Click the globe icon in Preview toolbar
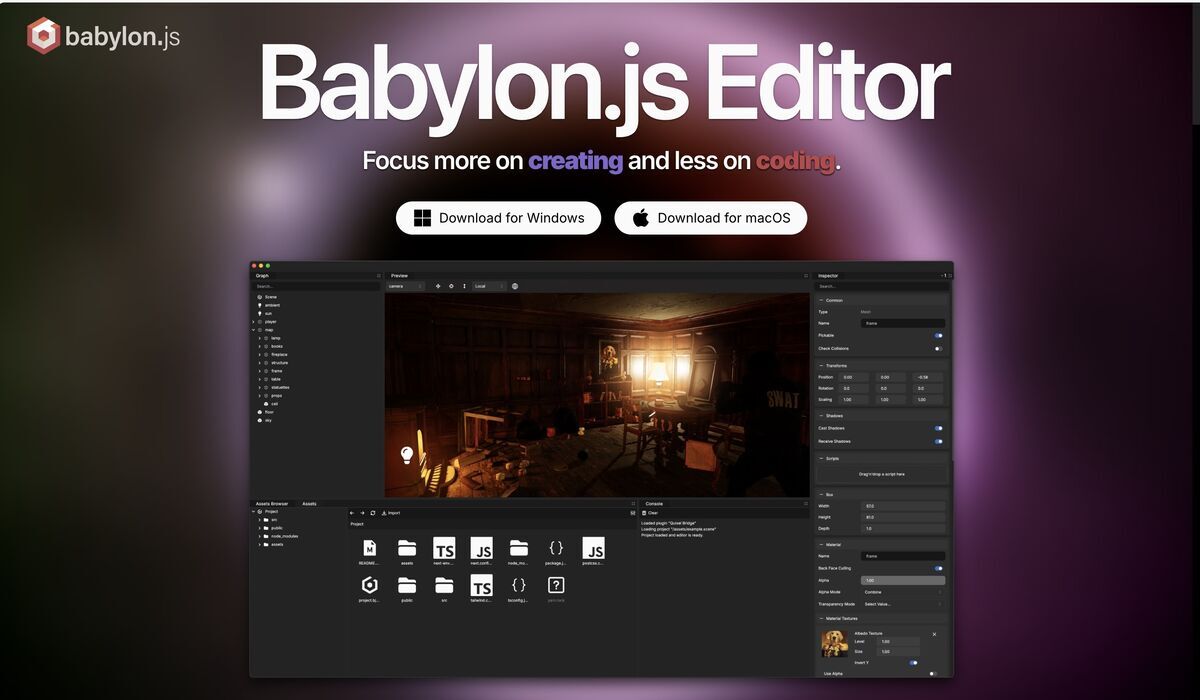This screenshot has width=1200, height=700. 515,286
